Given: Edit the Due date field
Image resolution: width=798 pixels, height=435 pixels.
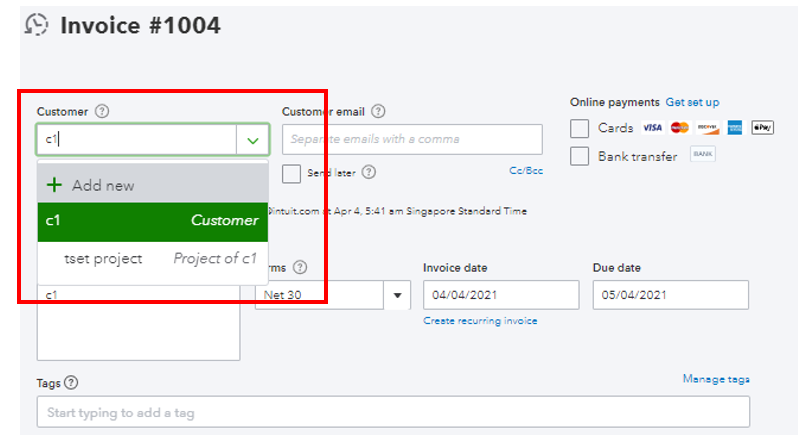Looking at the screenshot, I should point(670,295).
